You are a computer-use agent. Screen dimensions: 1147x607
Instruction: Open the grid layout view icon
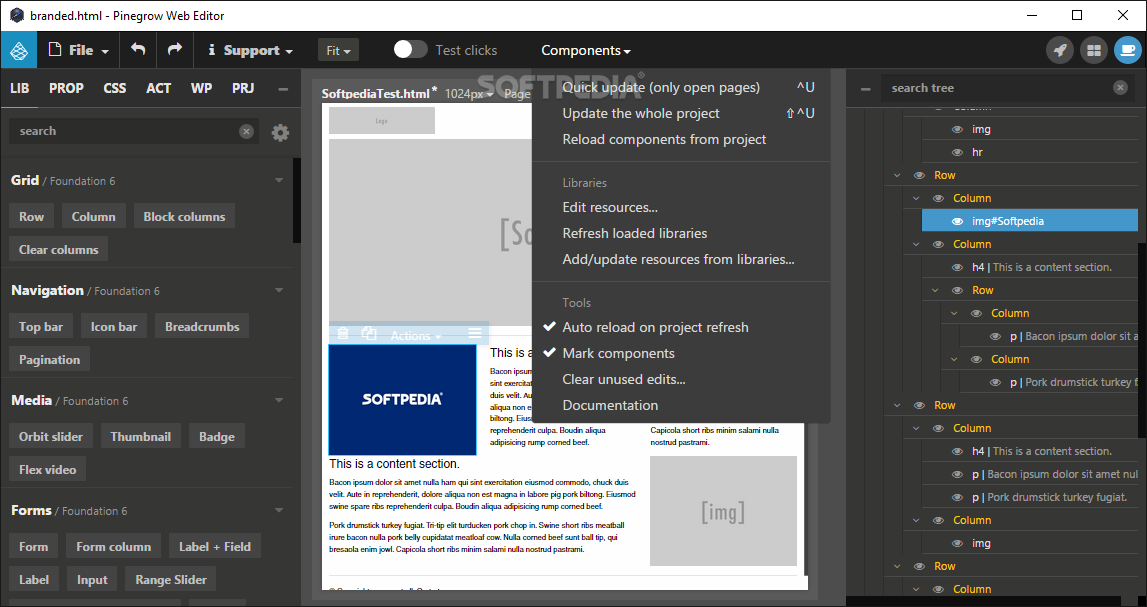(x=1094, y=50)
